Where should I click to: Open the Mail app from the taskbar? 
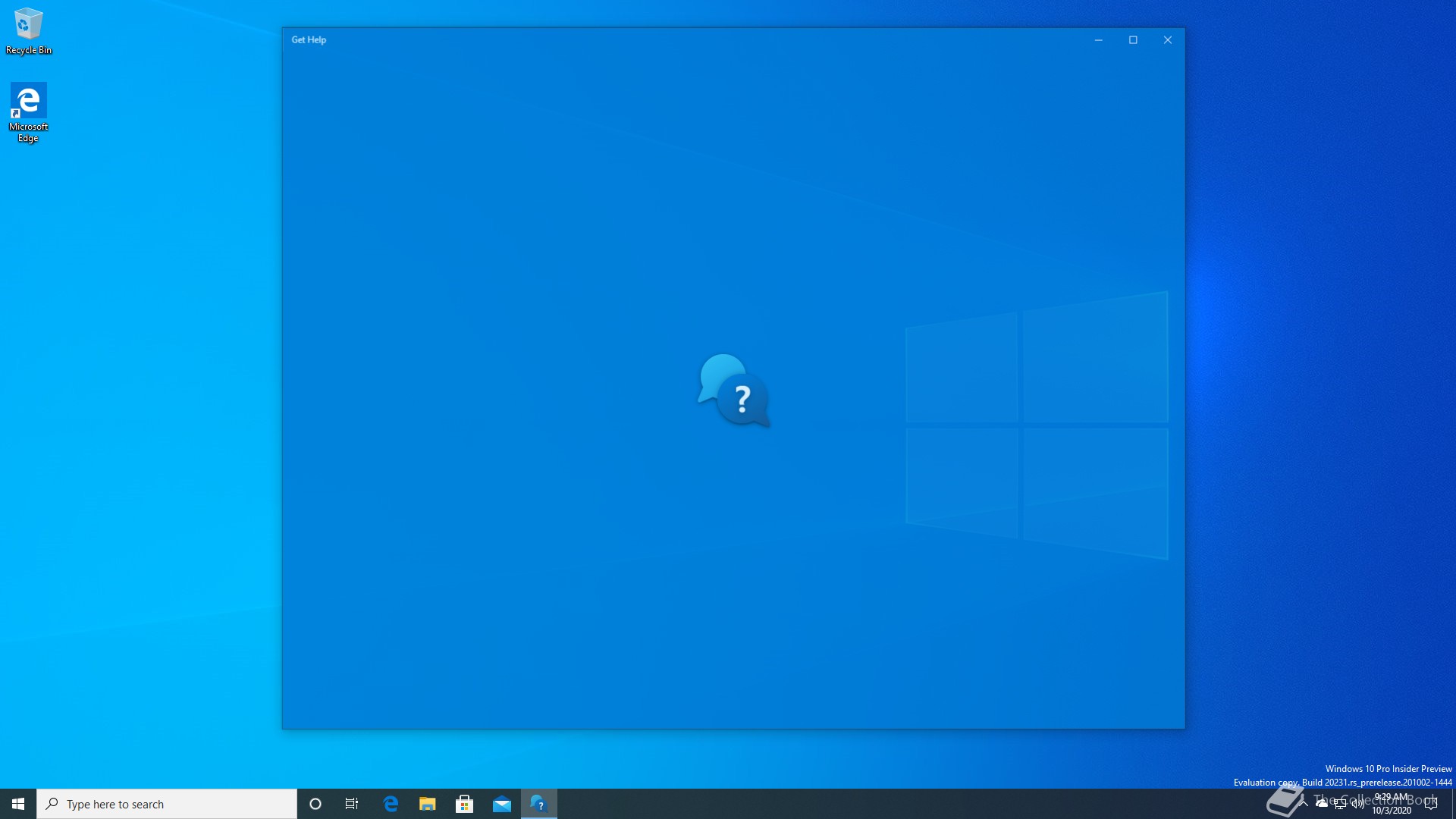(502, 804)
